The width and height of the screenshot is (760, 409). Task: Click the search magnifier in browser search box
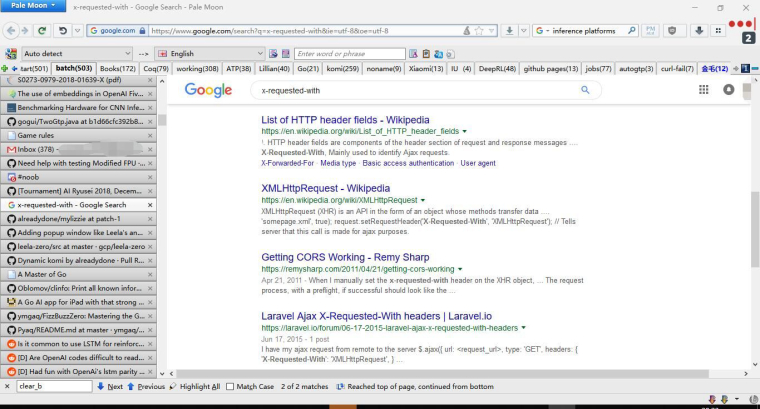(x=632, y=30)
